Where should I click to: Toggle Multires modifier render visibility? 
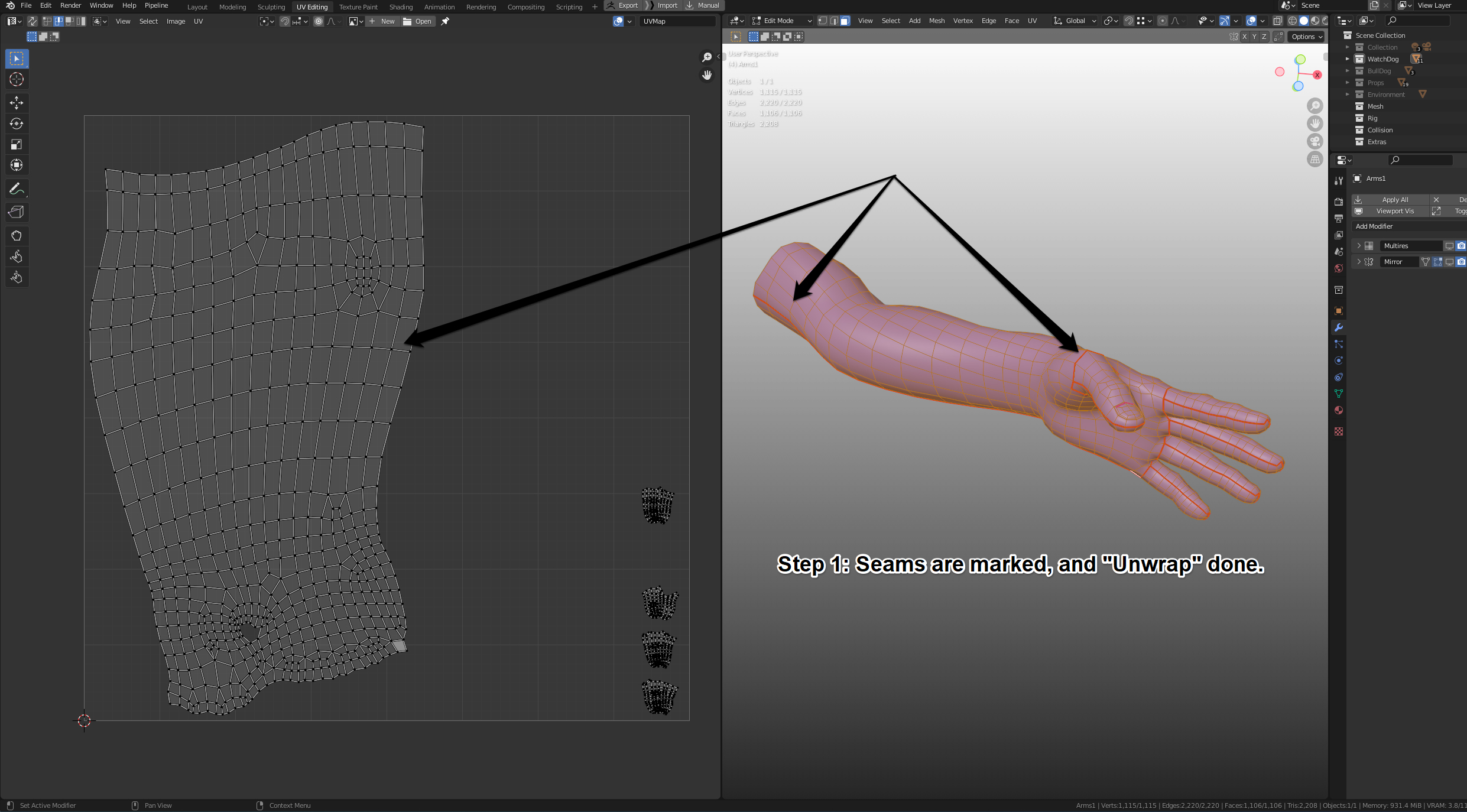point(1461,246)
